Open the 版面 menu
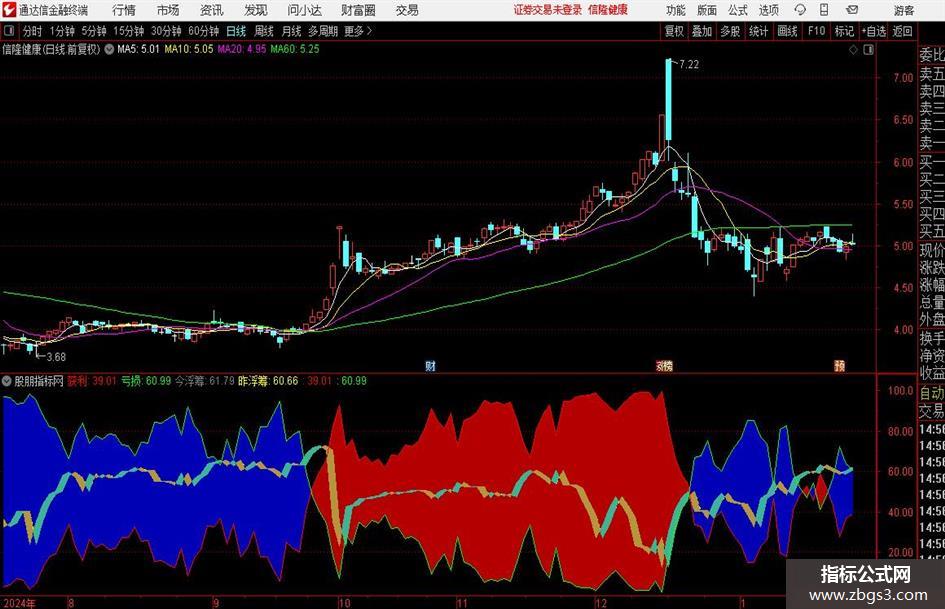This screenshot has height=609, width=945. [706, 10]
